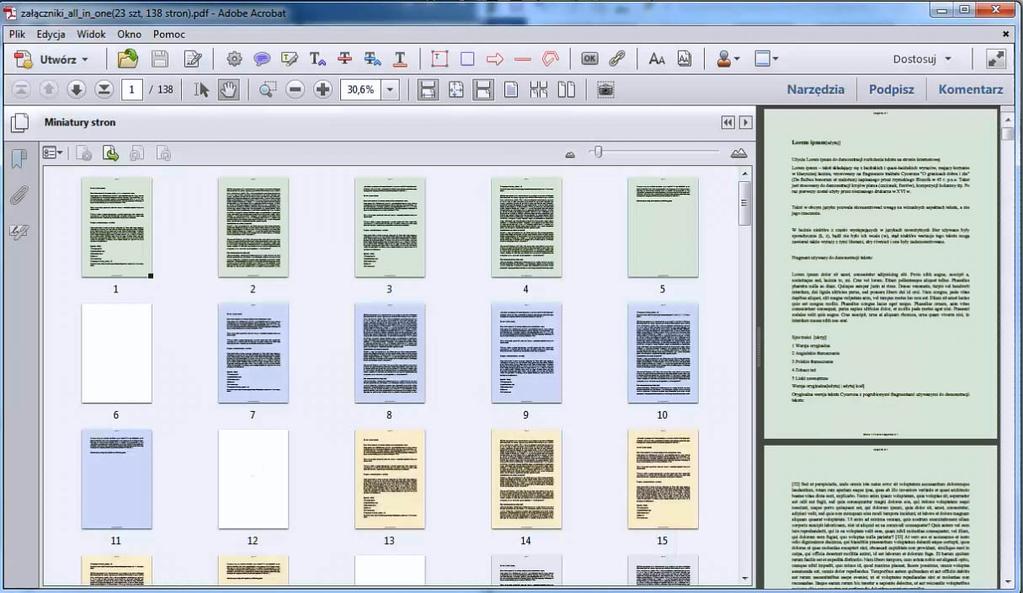Toggle single page continuous view icon

click(x=483, y=89)
